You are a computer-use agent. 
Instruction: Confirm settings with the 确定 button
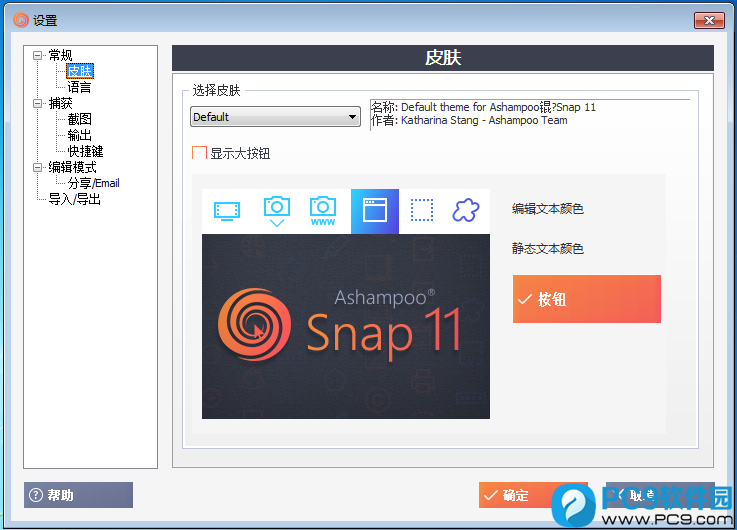pos(533,495)
